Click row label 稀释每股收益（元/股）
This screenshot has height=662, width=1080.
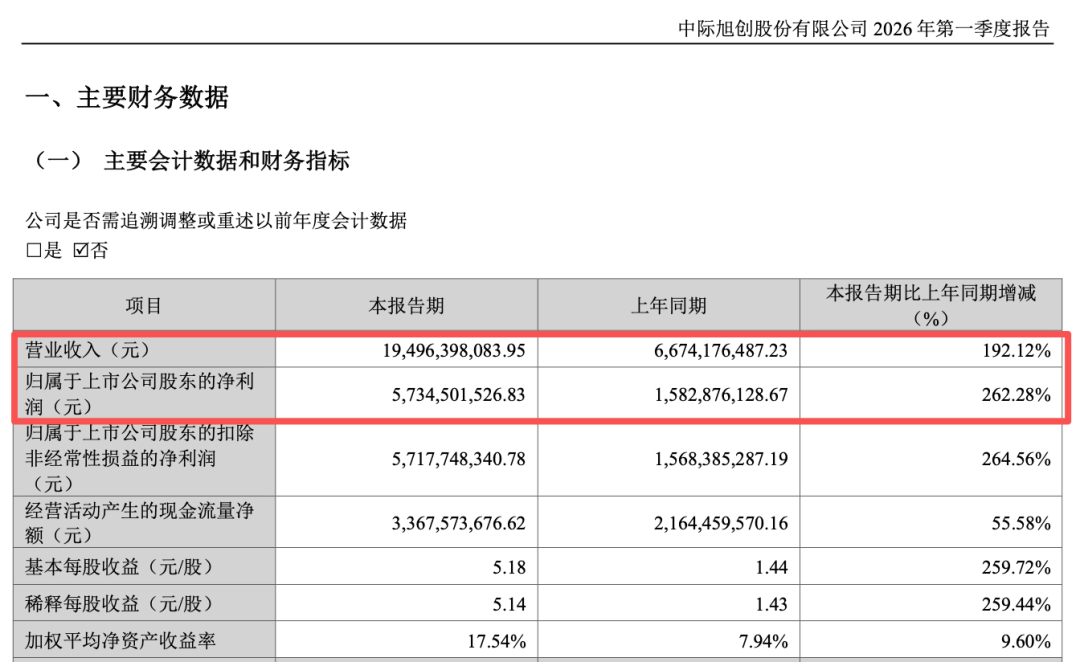(x=121, y=604)
